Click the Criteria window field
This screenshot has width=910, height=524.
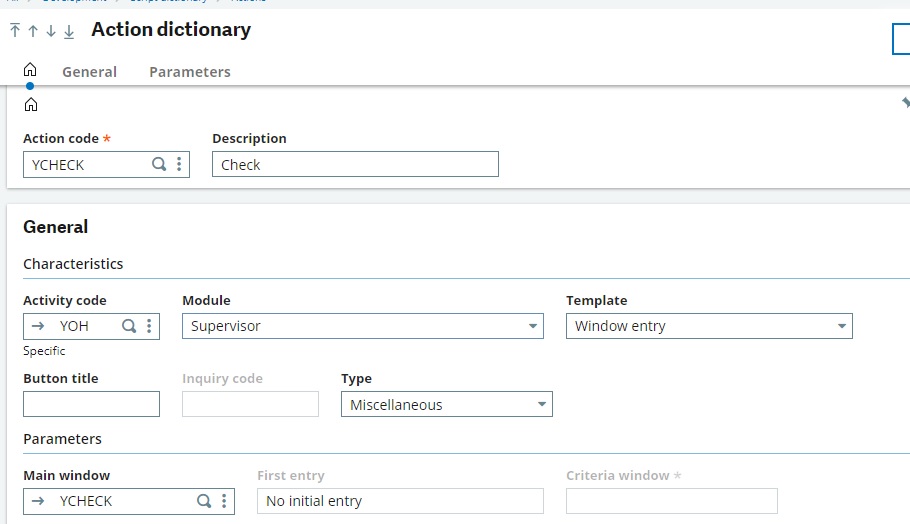point(671,501)
